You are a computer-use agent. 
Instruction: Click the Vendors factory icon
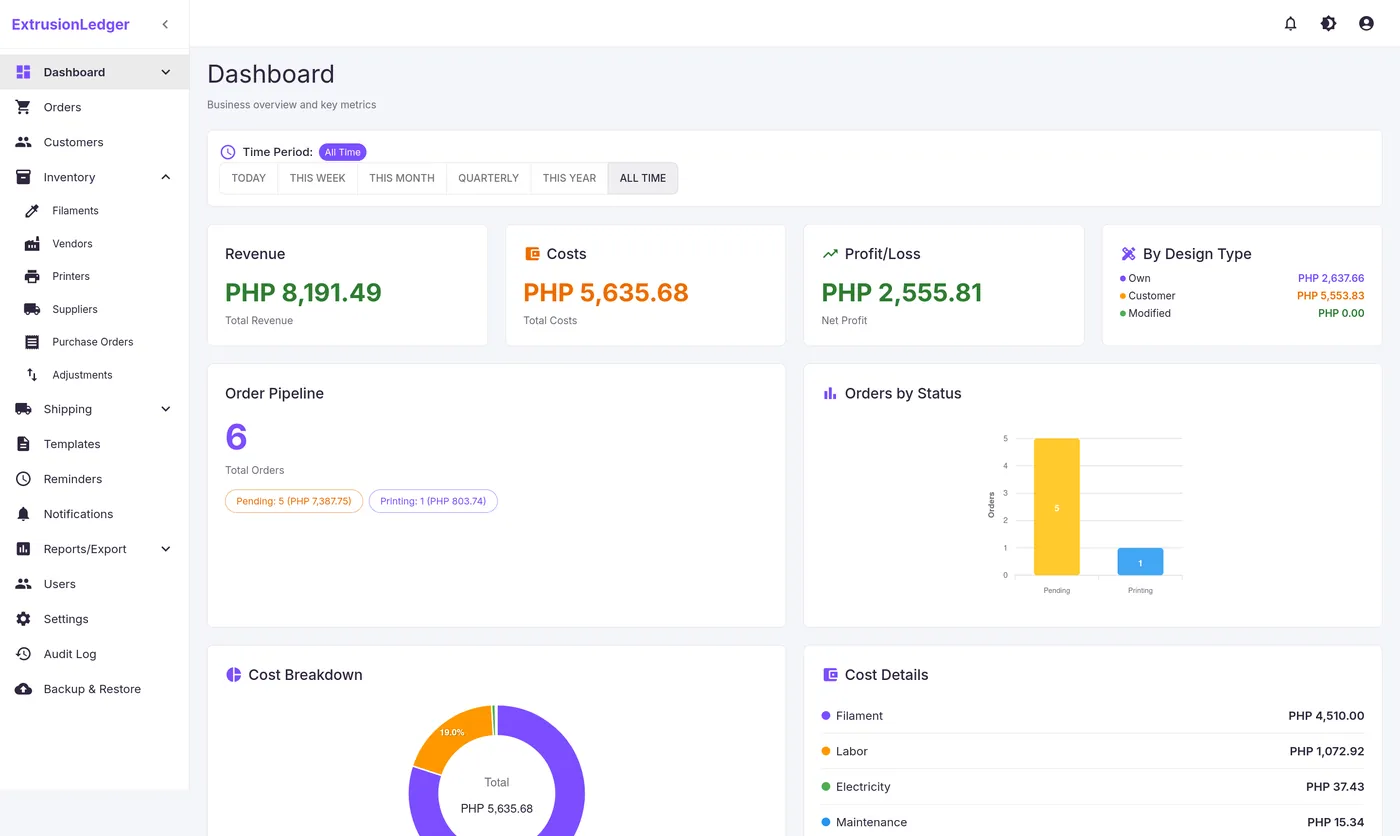coord(32,244)
